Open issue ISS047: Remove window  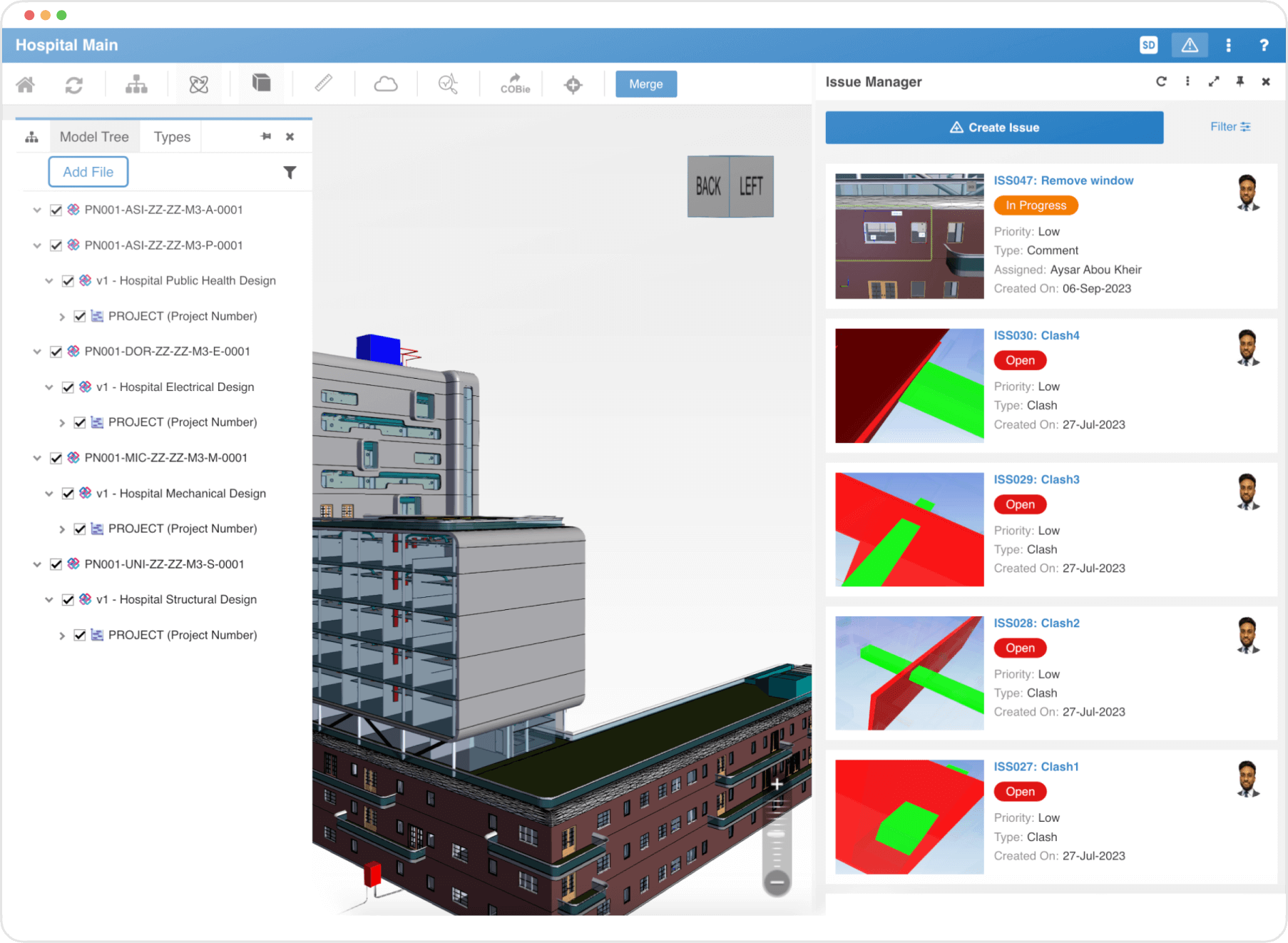[x=1063, y=180]
